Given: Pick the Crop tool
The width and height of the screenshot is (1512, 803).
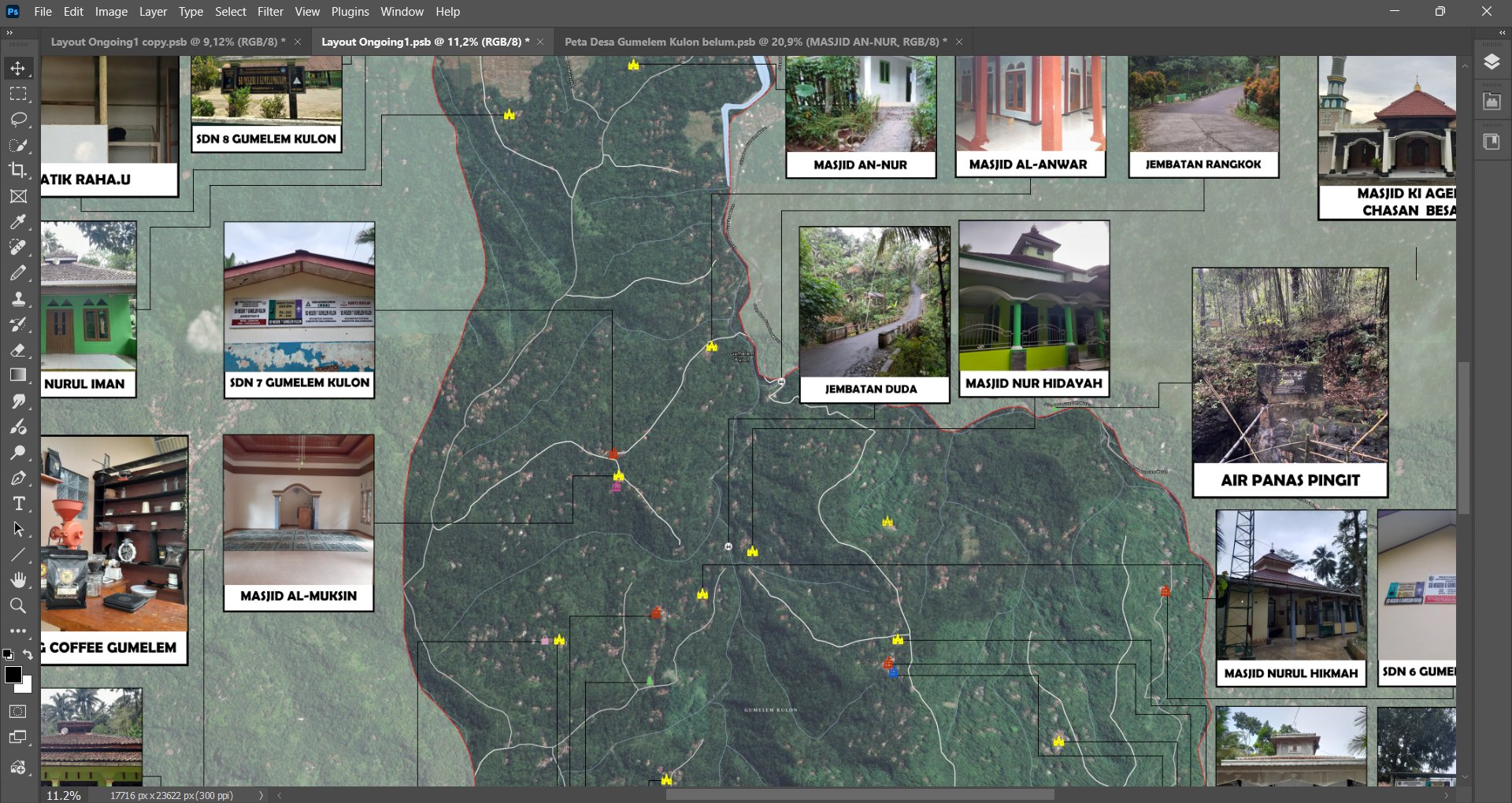Looking at the screenshot, I should [18, 170].
